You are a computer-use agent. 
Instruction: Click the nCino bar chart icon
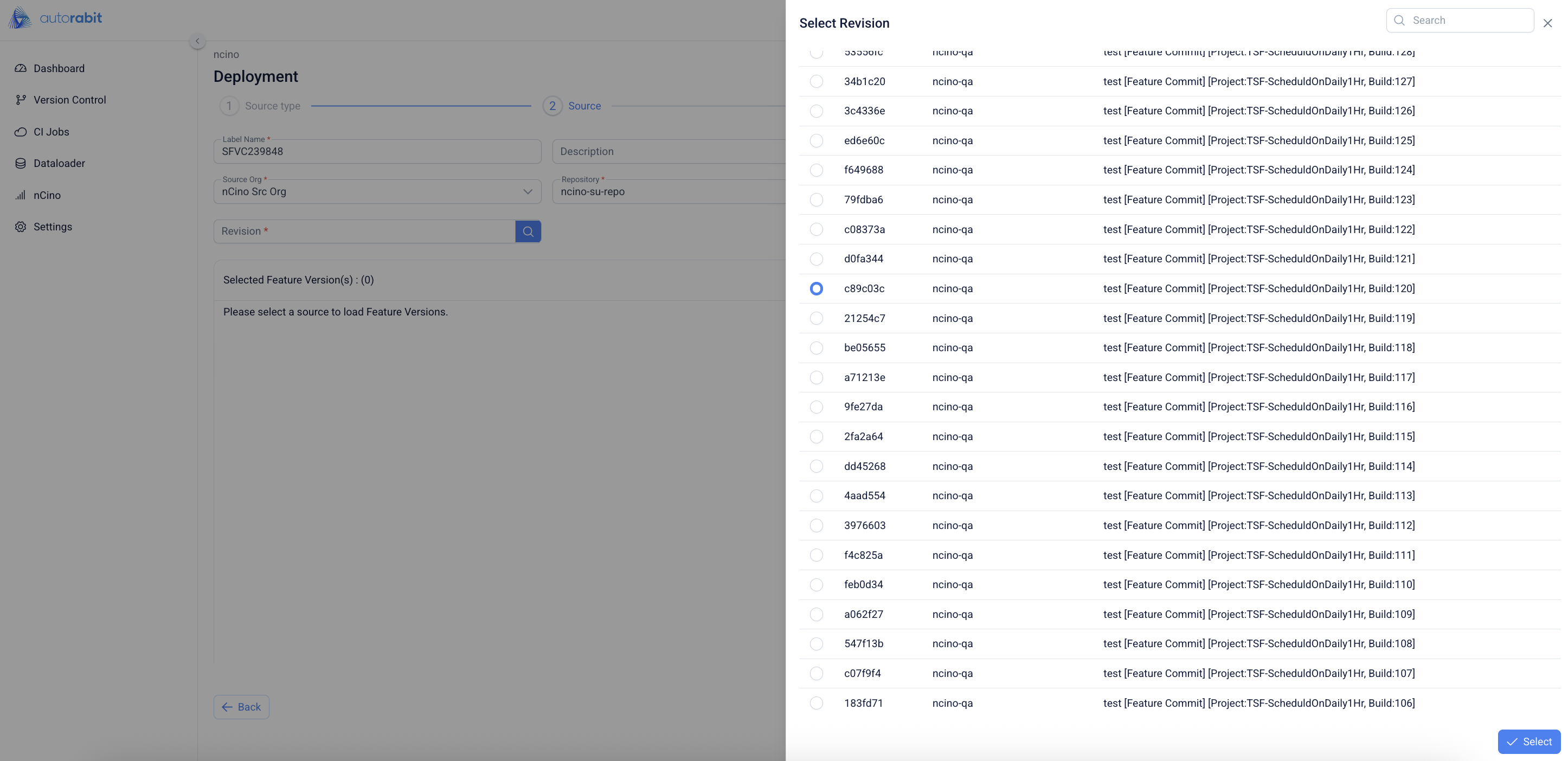tap(21, 195)
